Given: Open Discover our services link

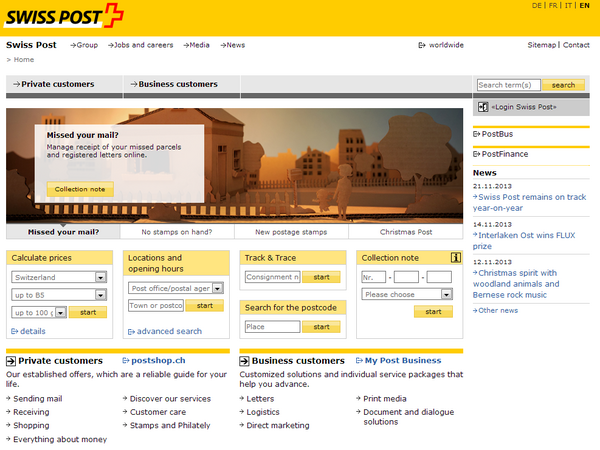Looking at the screenshot, I should (170, 399).
